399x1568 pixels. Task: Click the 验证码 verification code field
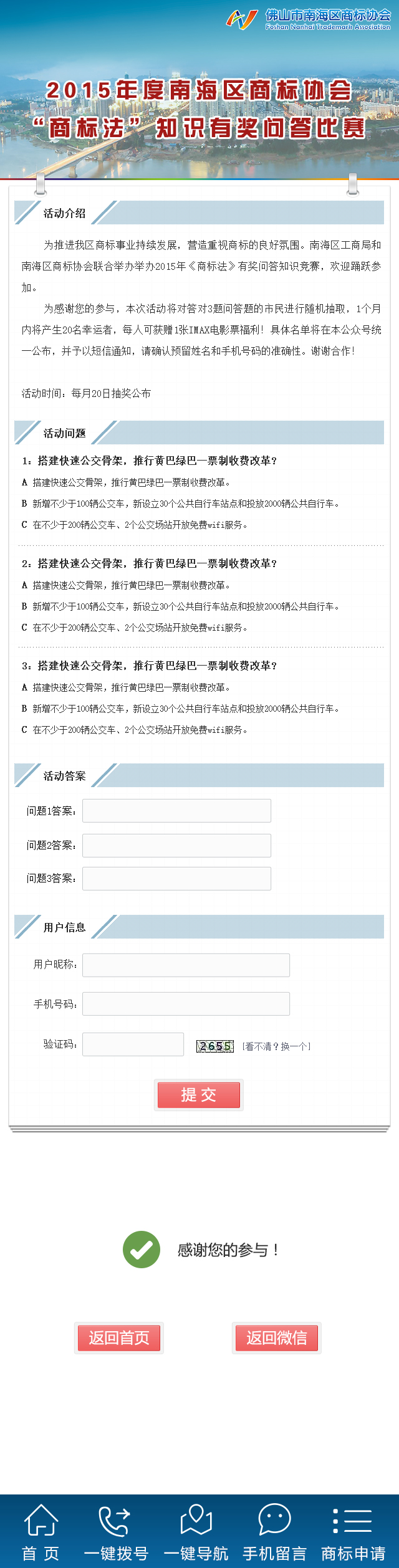click(133, 1045)
